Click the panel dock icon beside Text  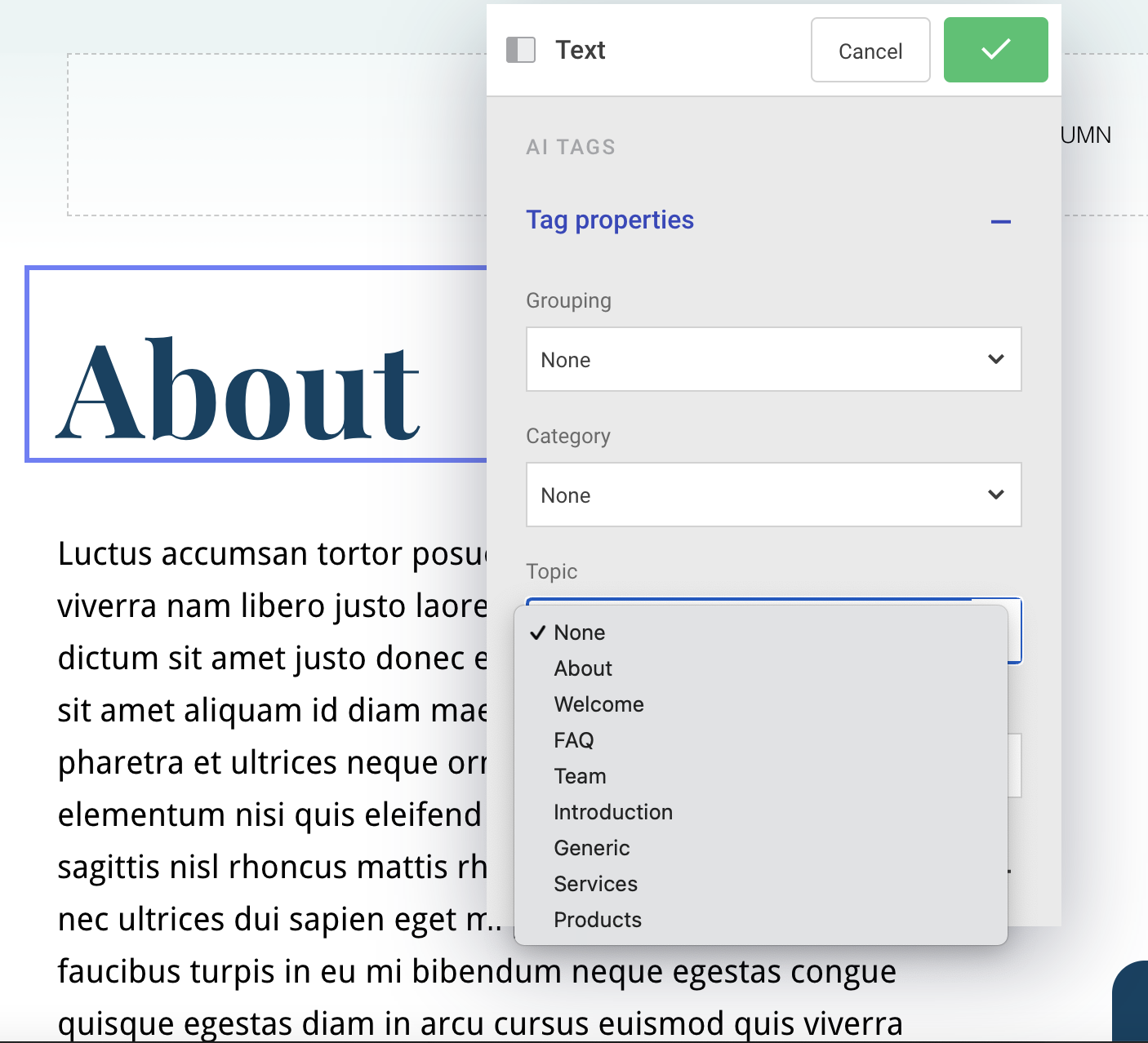521,50
